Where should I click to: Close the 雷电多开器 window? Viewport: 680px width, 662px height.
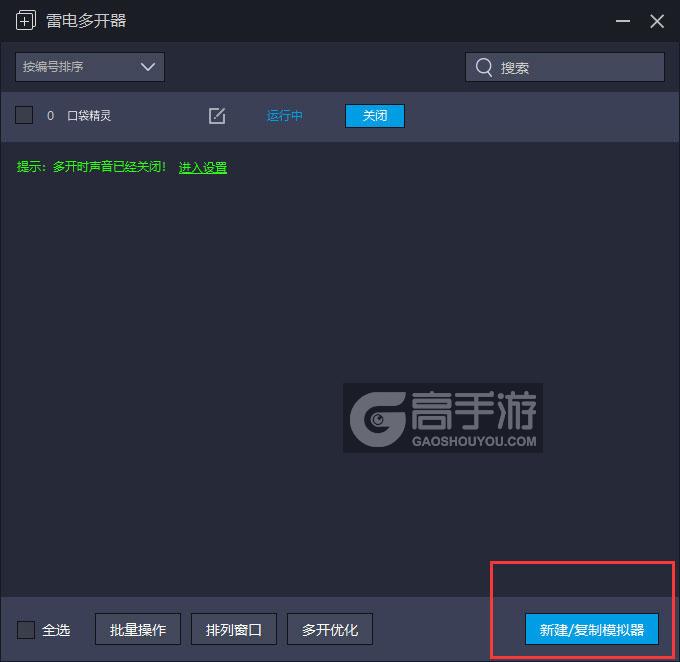[x=657, y=21]
